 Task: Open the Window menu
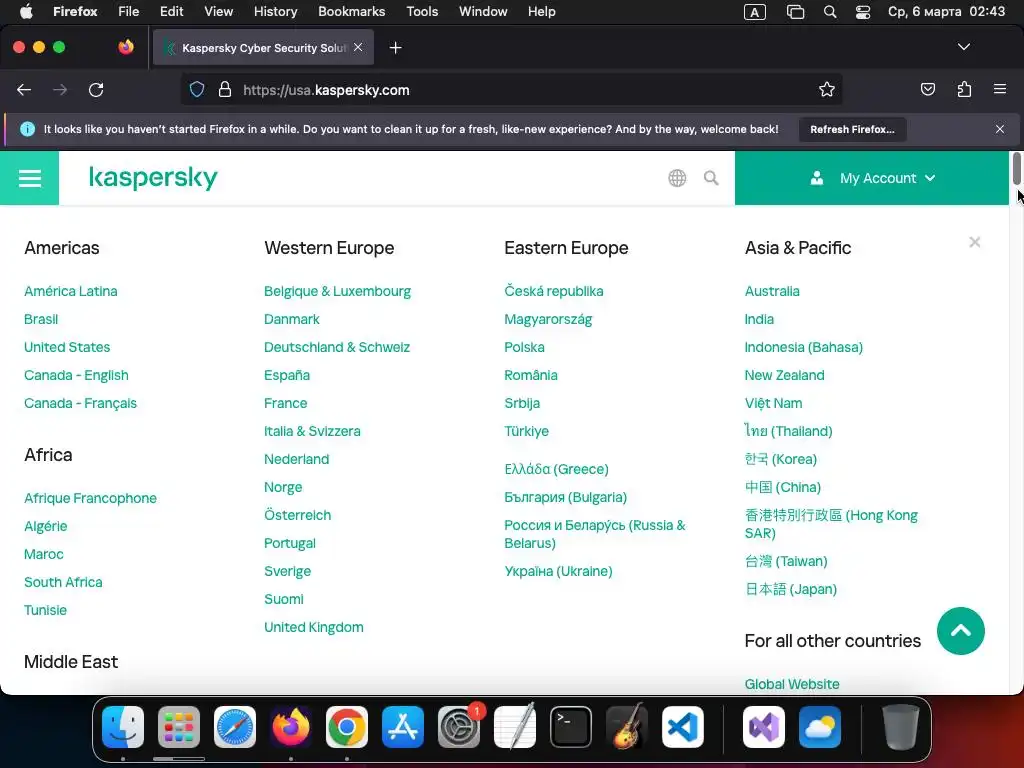[483, 11]
